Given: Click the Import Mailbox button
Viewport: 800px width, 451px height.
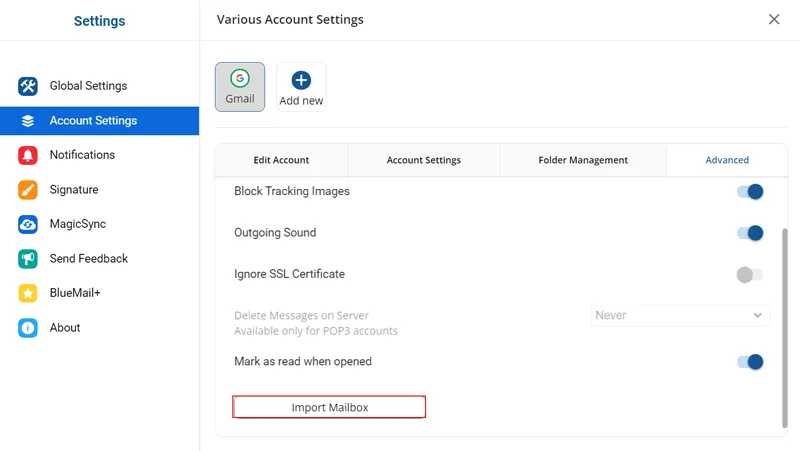Looking at the screenshot, I should [x=329, y=407].
